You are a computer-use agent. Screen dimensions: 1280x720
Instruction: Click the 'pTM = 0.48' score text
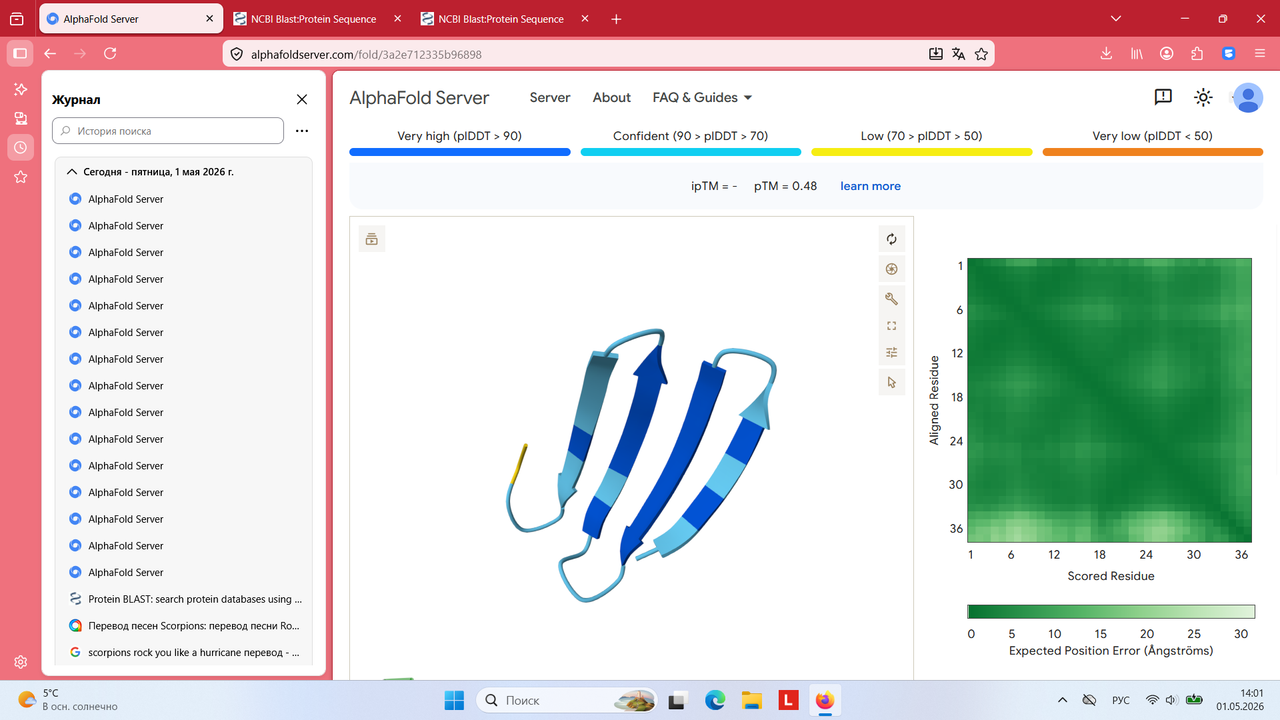click(x=785, y=186)
